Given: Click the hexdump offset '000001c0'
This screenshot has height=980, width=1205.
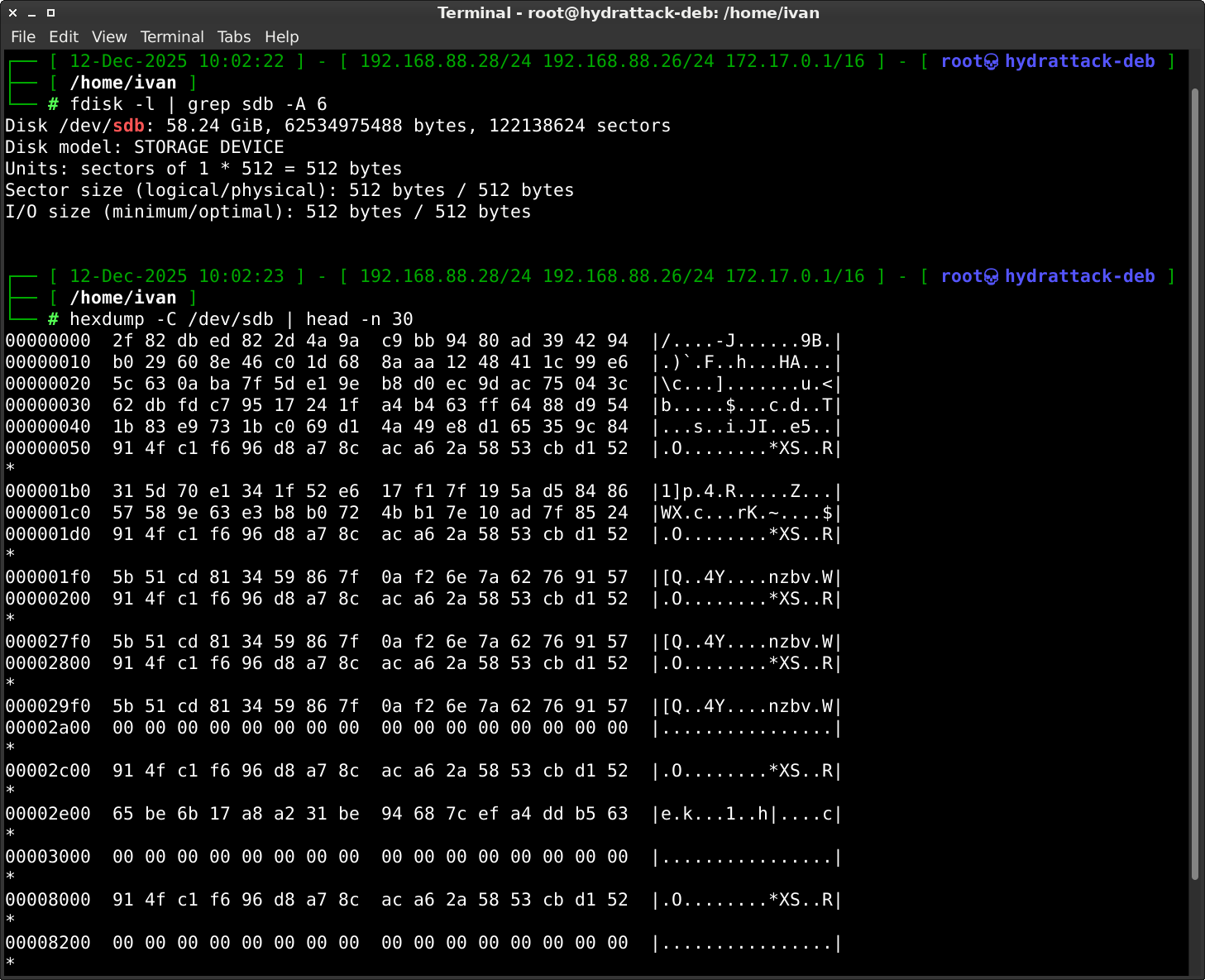Looking at the screenshot, I should pyautogui.click(x=48, y=513).
